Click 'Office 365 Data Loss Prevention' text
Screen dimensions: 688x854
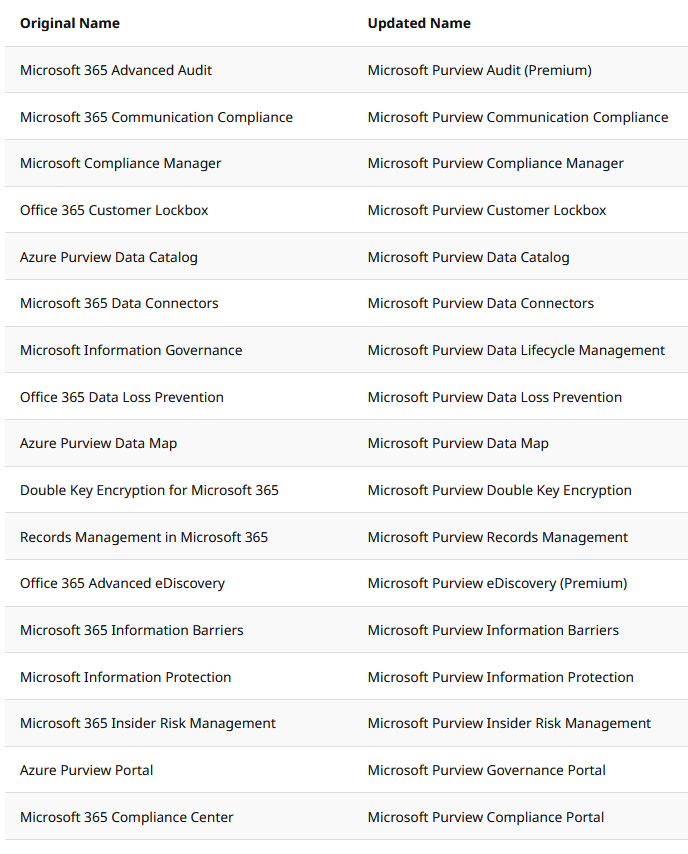(x=122, y=397)
